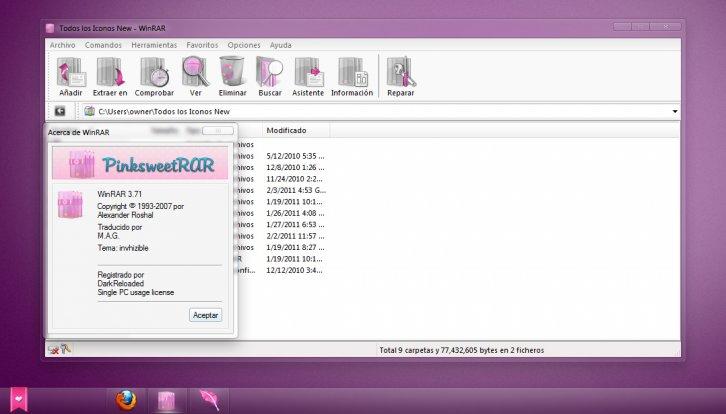
Task: Click the Añadir toolbar icon
Action: point(71,76)
